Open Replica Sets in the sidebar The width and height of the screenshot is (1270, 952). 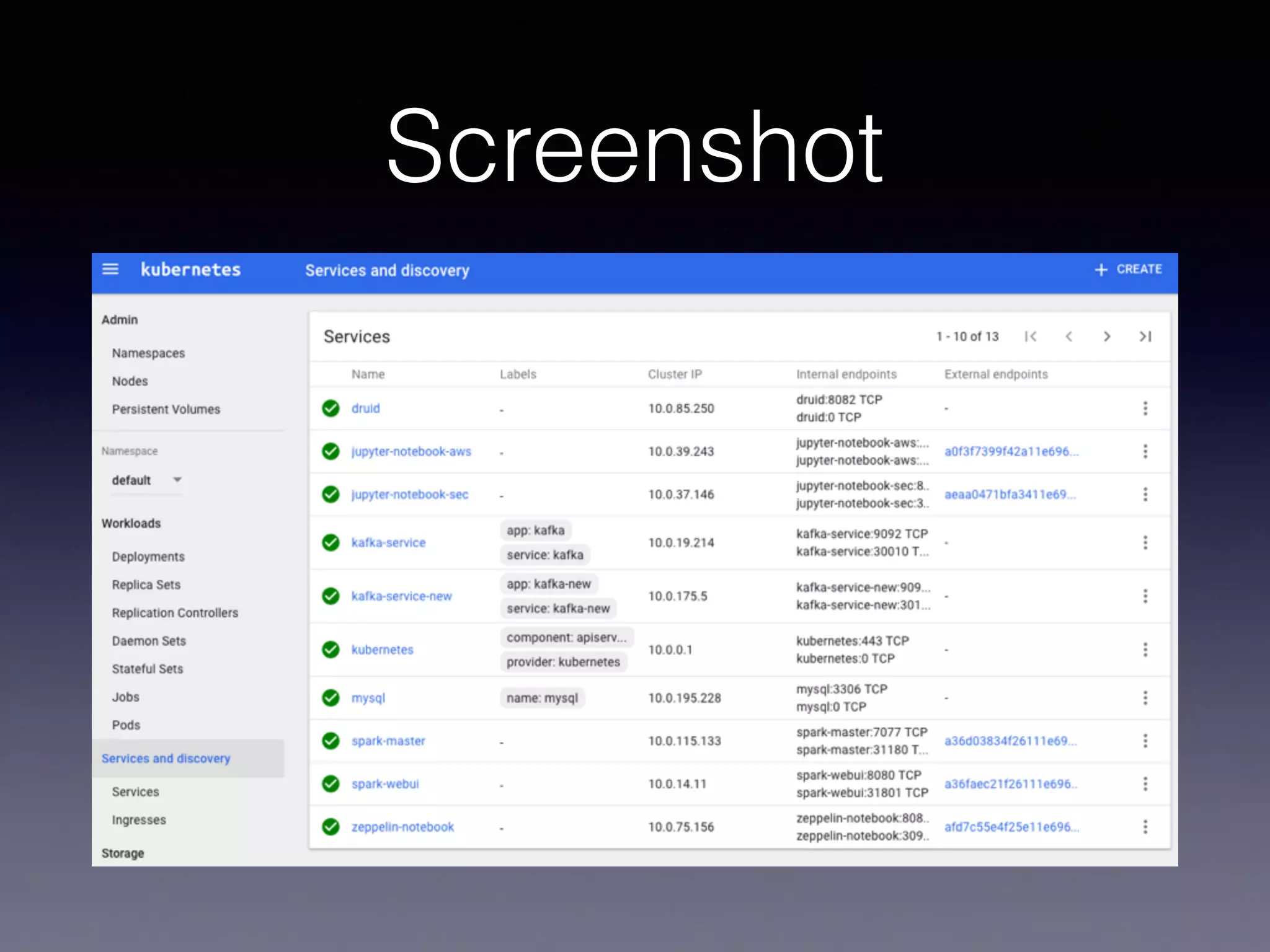point(146,585)
